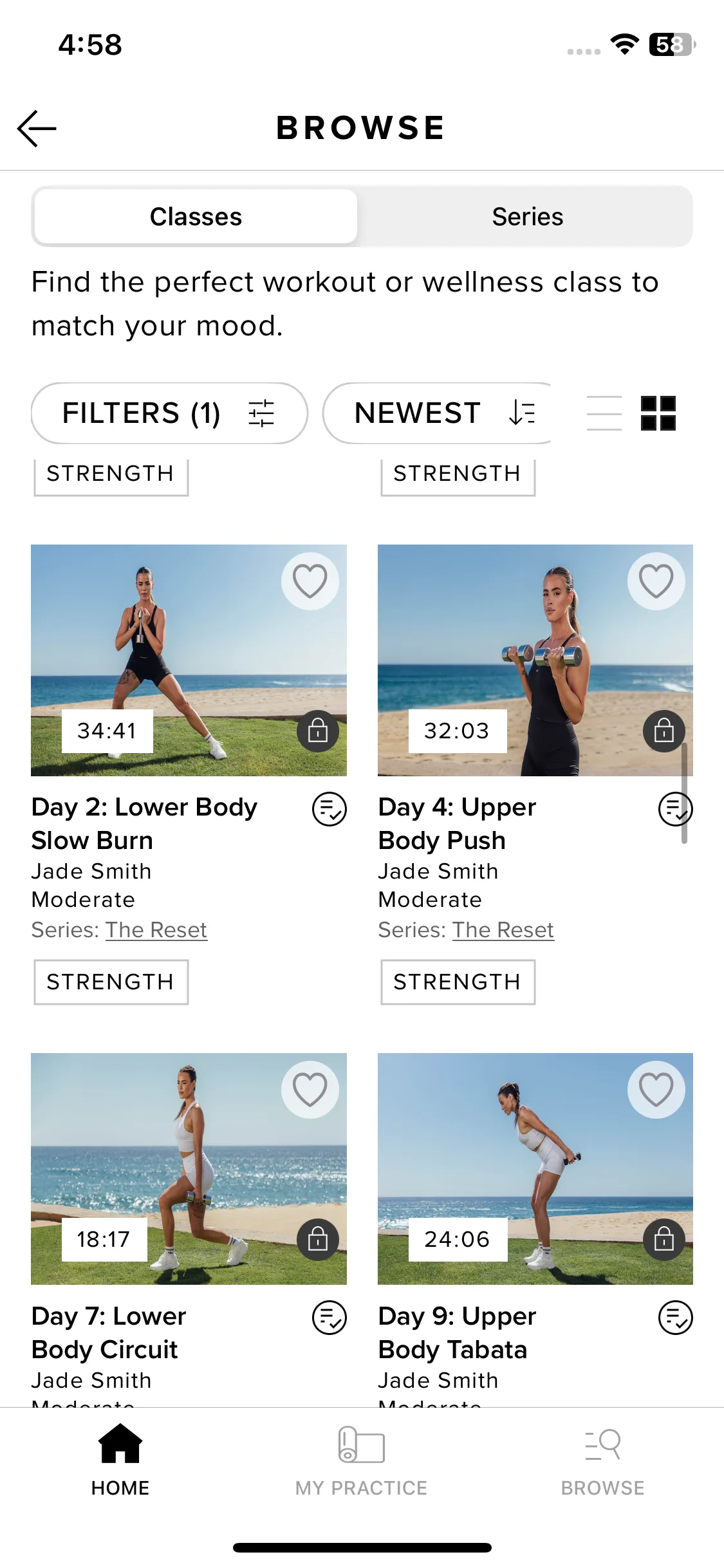Screen dimensions: 724x1568
Task: Favorite the Day 4 Upper Body Push class
Action: pos(656,581)
